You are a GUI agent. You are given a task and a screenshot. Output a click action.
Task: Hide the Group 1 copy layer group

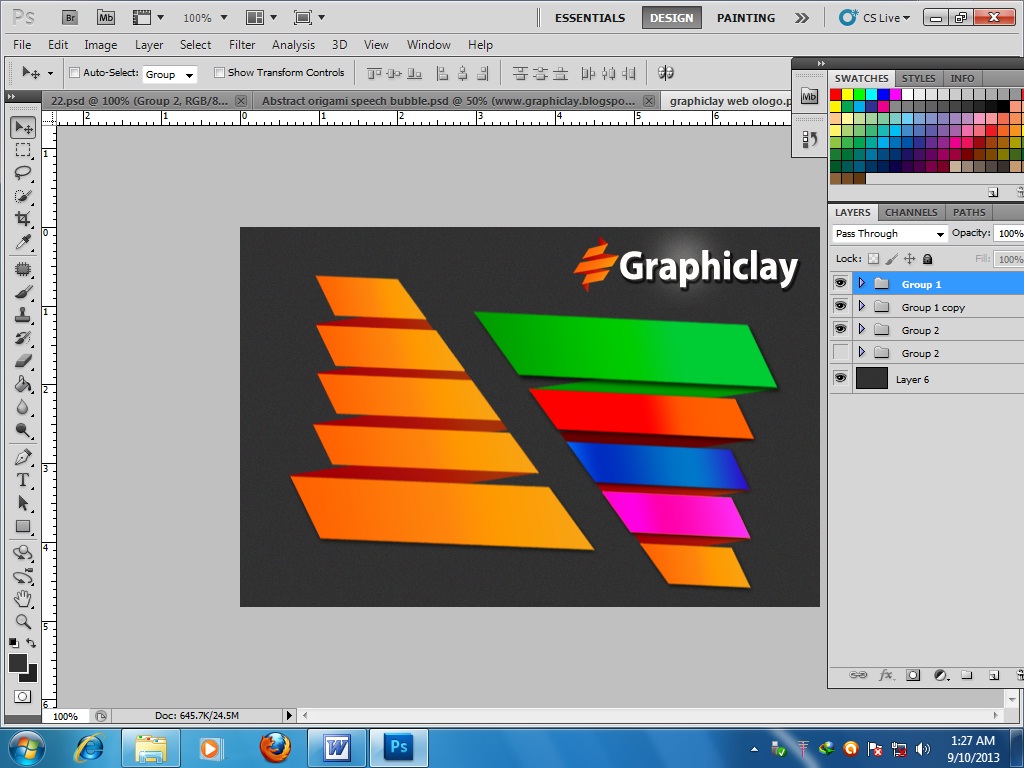pos(840,306)
